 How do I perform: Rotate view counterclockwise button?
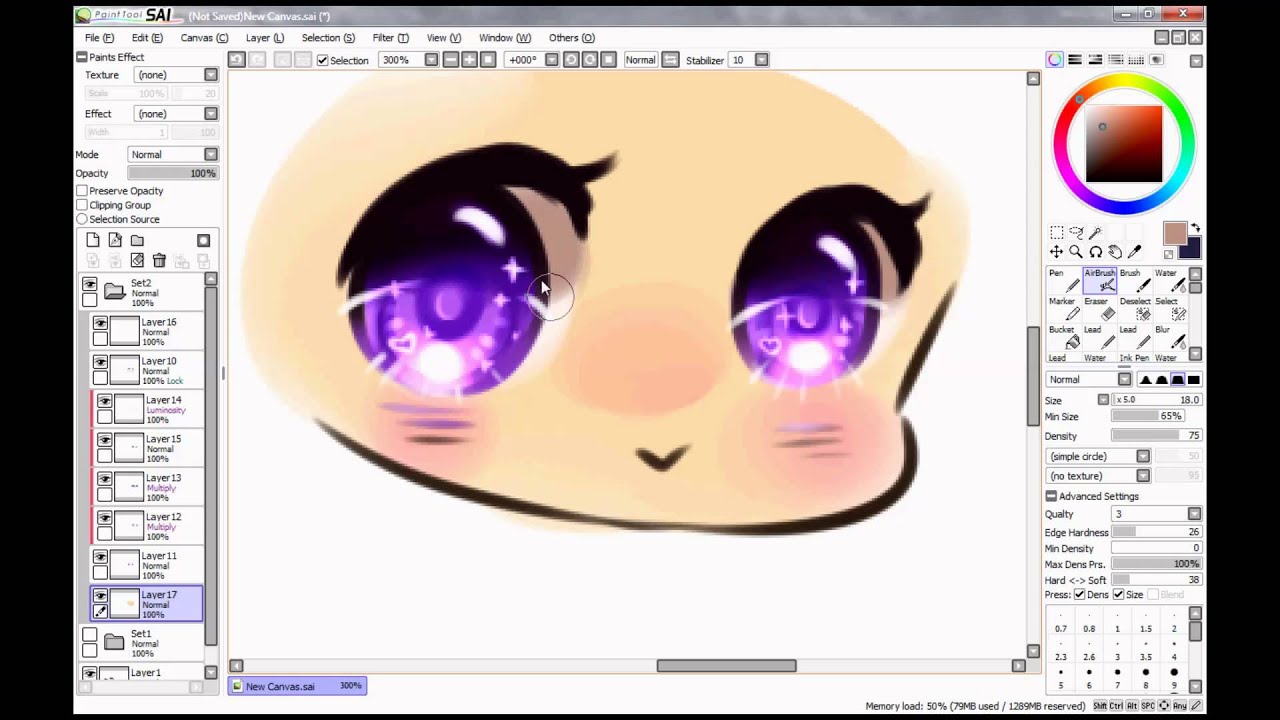[571, 60]
